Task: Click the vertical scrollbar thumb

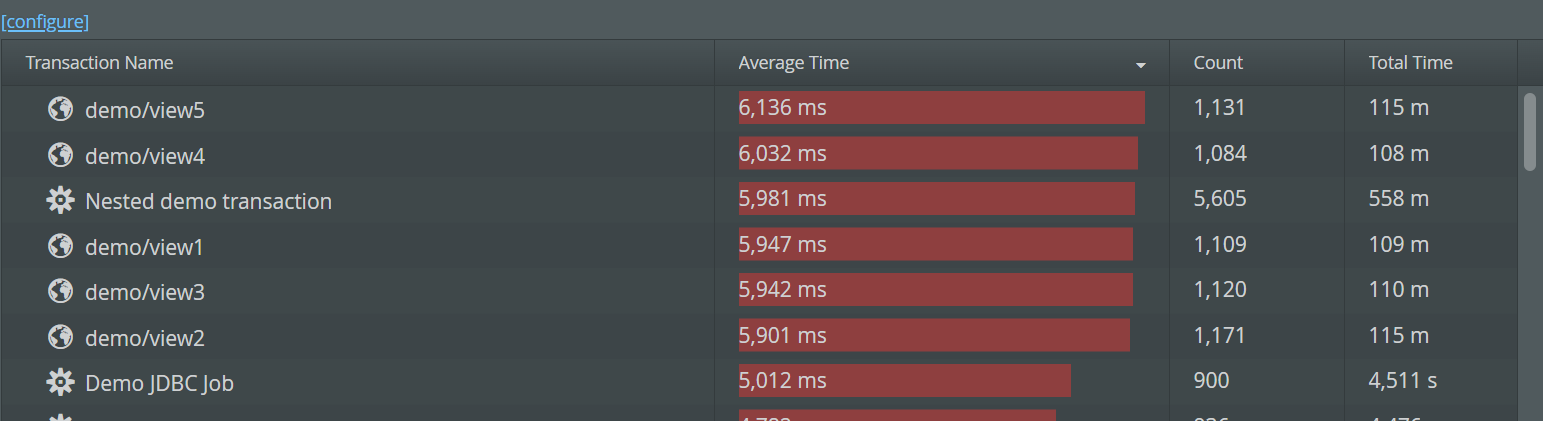Action: pyautogui.click(x=1529, y=131)
